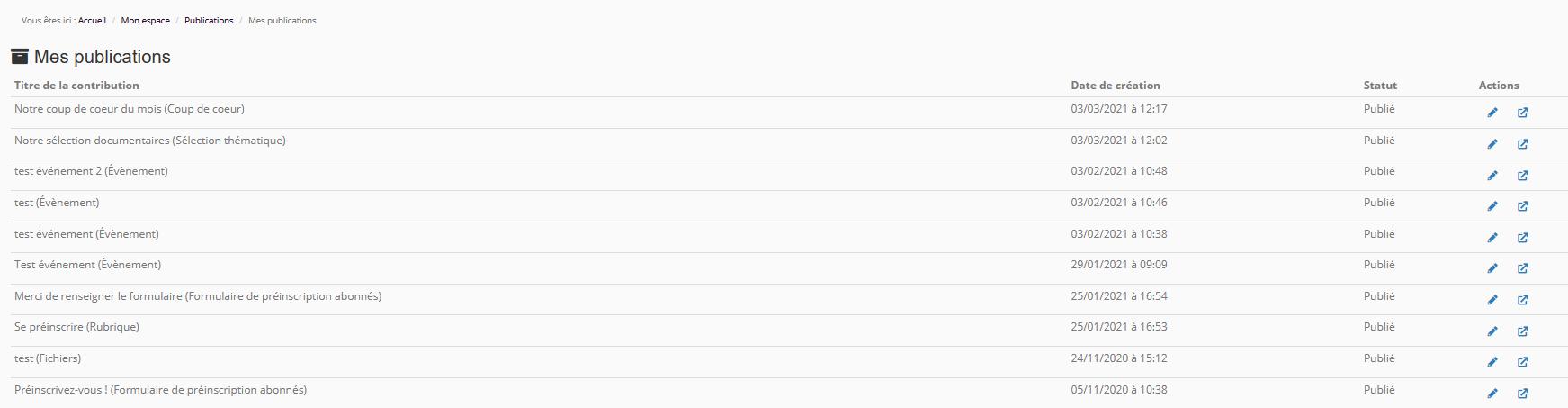Click the archive box icon beside heading
The width and height of the screenshot is (1568, 408).
(x=20, y=57)
